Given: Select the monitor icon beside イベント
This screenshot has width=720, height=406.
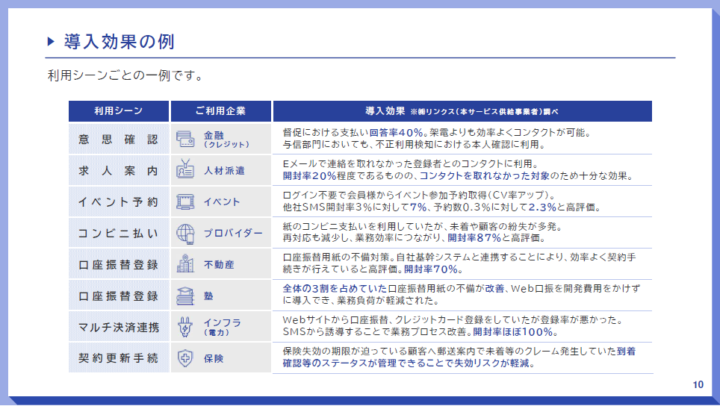Looking at the screenshot, I should (185, 202).
